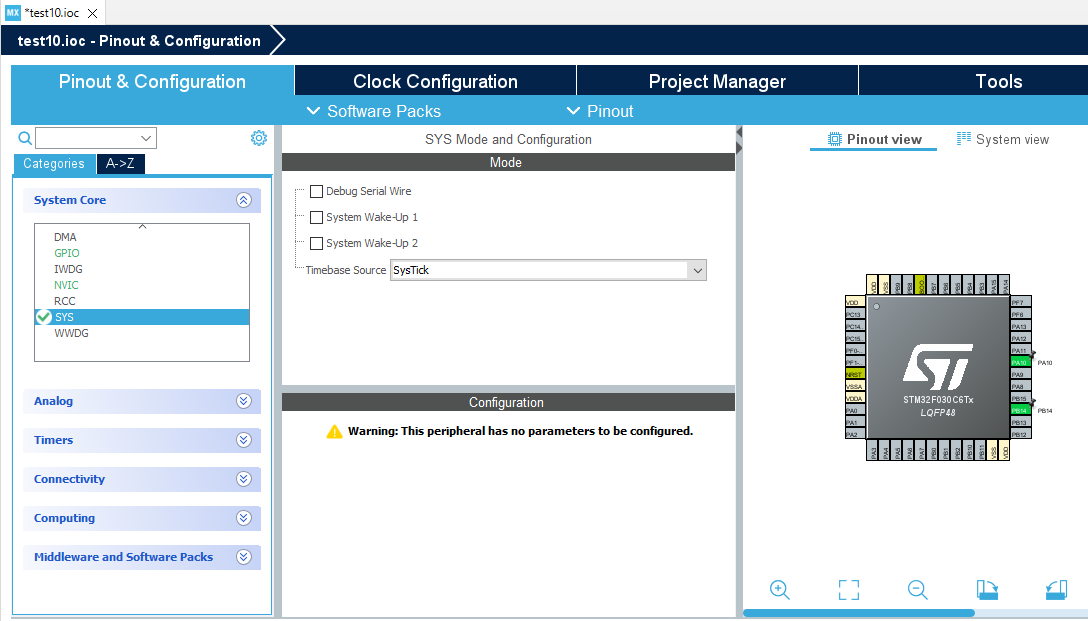Switch to the Clock Configuration tab

pyautogui.click(x=434, y=81)
